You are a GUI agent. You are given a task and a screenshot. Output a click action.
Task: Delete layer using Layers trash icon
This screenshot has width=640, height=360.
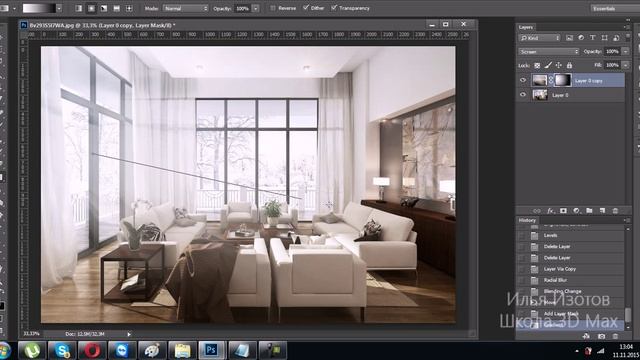click(x=615, y=211)
